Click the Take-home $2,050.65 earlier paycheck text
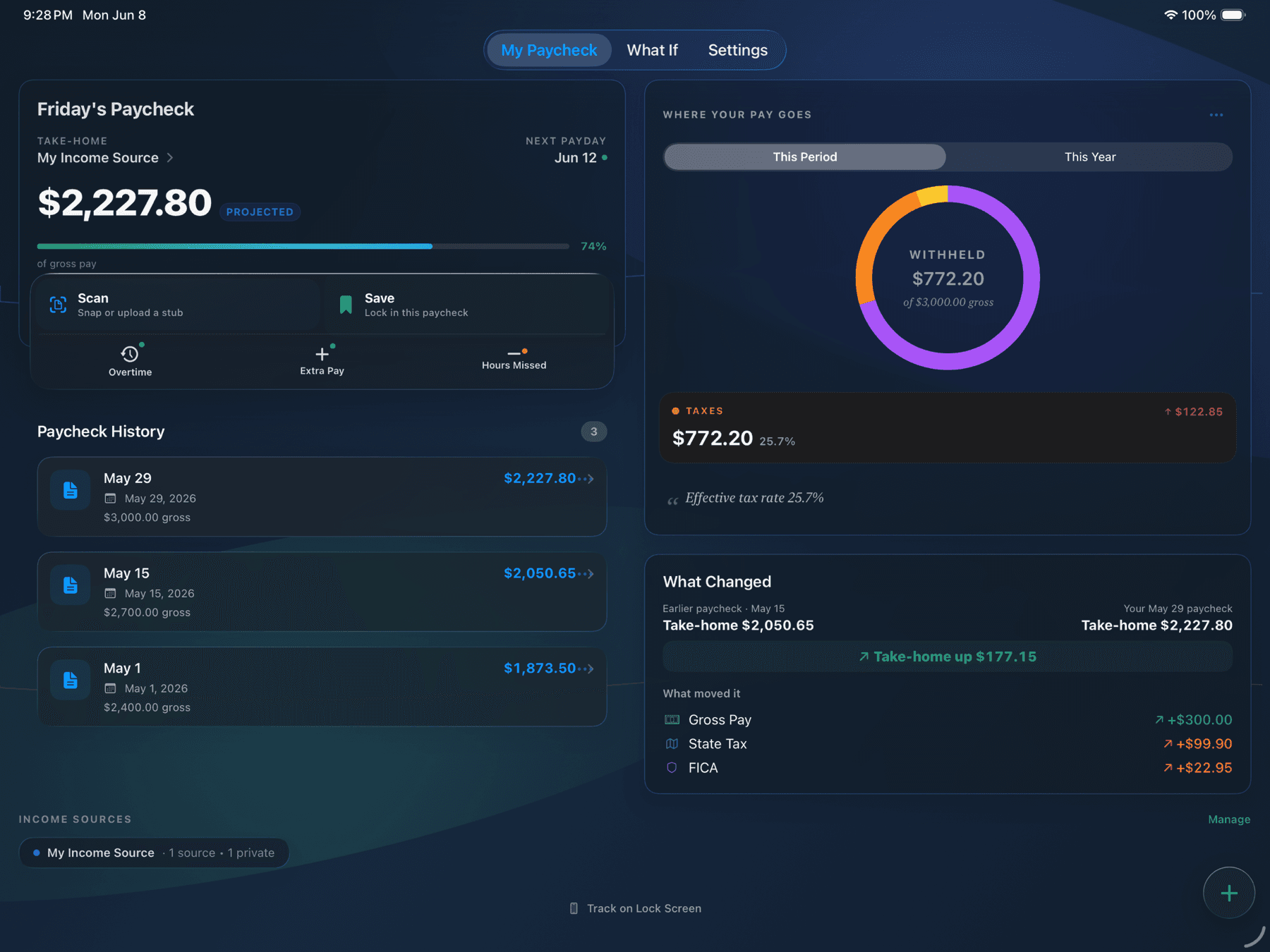1270x952 pixels. [x=738, y=625]
